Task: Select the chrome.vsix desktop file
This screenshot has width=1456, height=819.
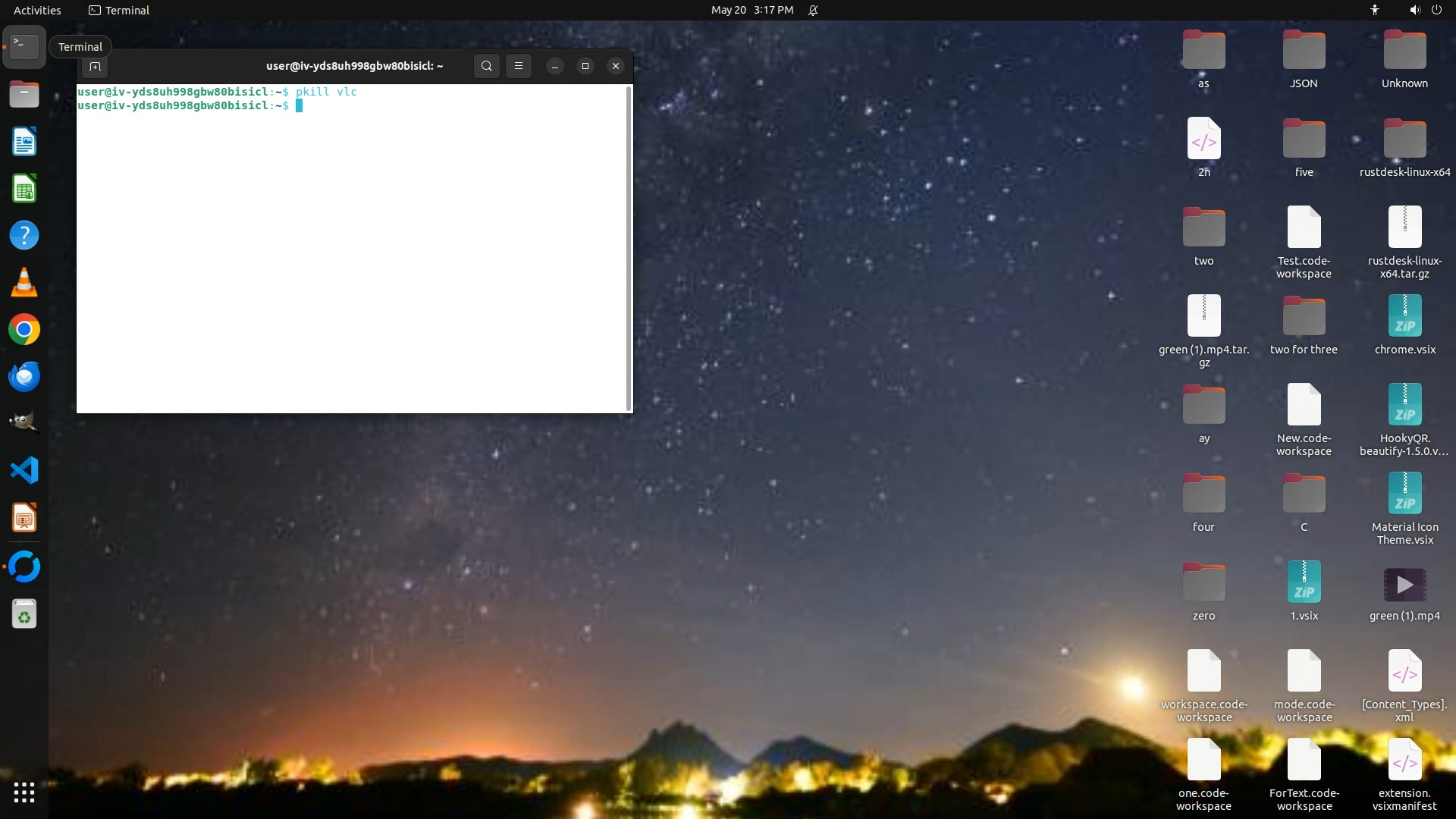Action: coord(1404,317)
